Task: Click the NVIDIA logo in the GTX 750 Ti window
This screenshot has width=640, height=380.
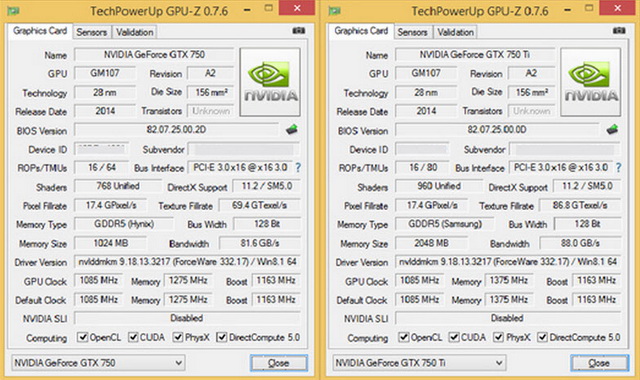Action: pos(591,82)
